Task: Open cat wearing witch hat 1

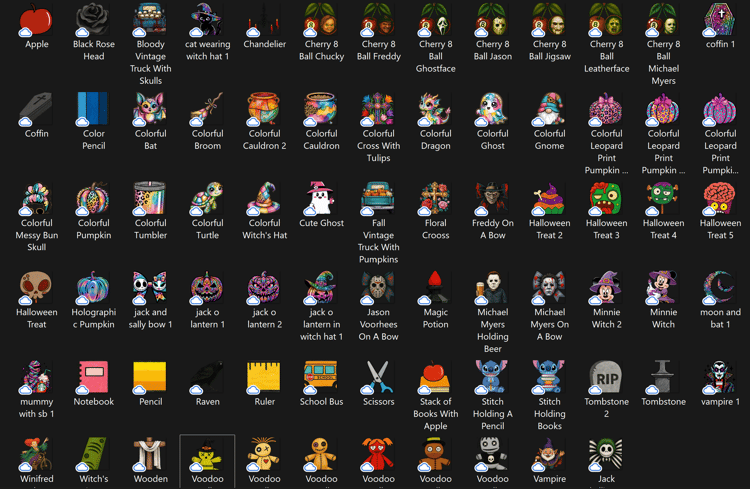Action: point(207,20)
